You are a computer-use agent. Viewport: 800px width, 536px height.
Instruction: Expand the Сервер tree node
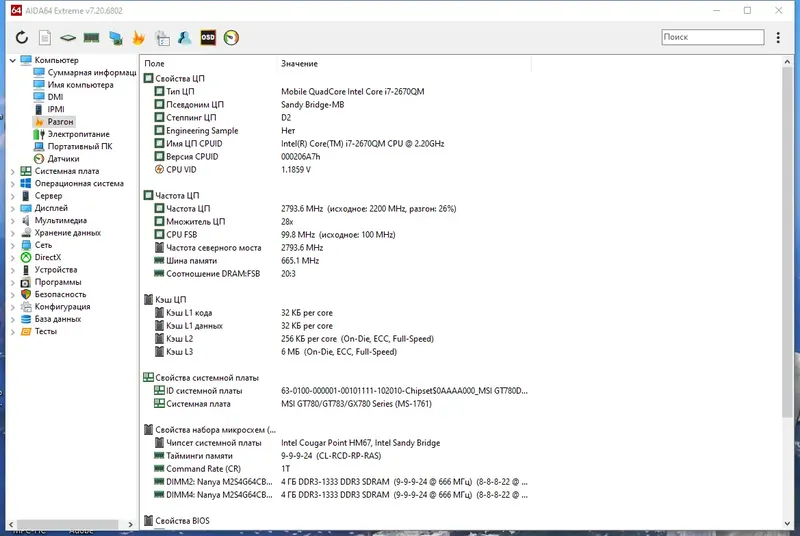pos(12,196)
